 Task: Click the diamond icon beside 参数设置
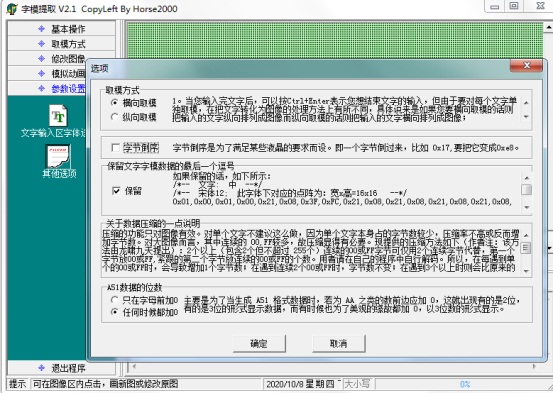click(41, 88)
